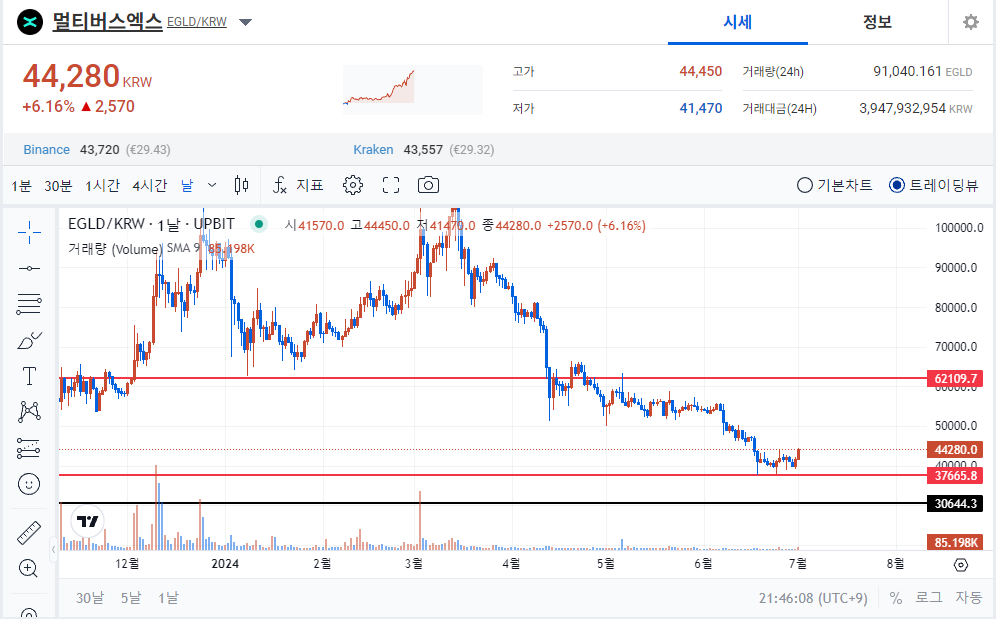This screenshot has height=619, width=996.
Task: Open the trend line drawing tool
Action: click(x=29, y=267)
